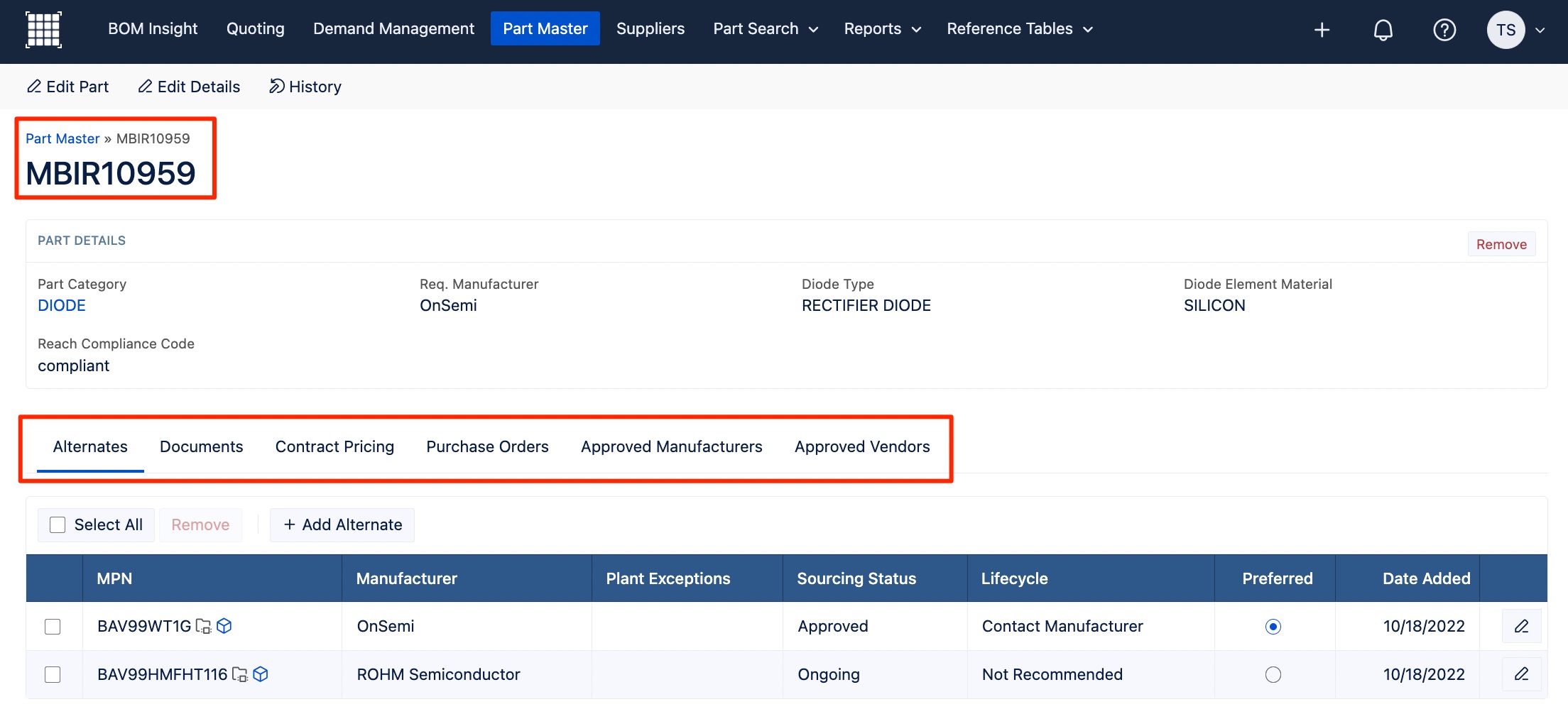Open the notifications bell icon
This screenshot has height=714, width=1568.
coord(1383,30)
